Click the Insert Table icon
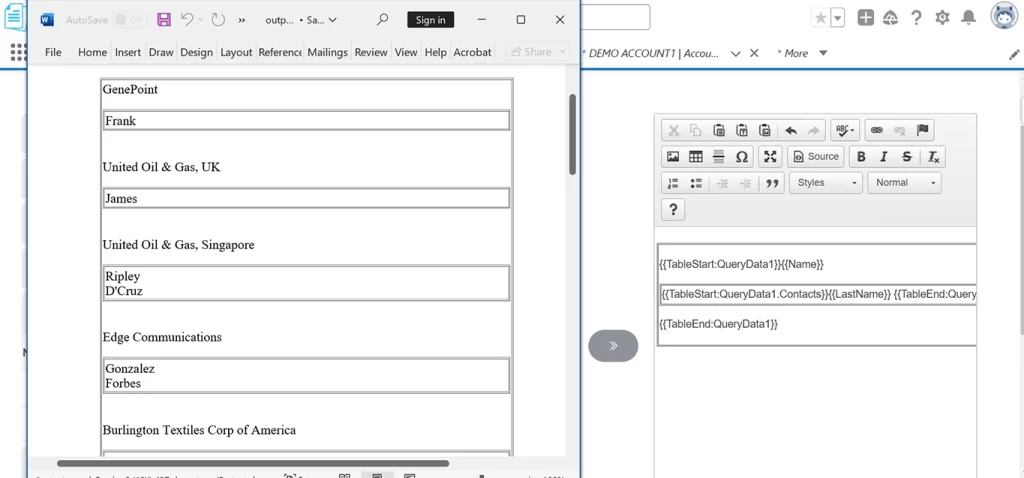Viewport: 1024px width, 478px height. point(696,157)
